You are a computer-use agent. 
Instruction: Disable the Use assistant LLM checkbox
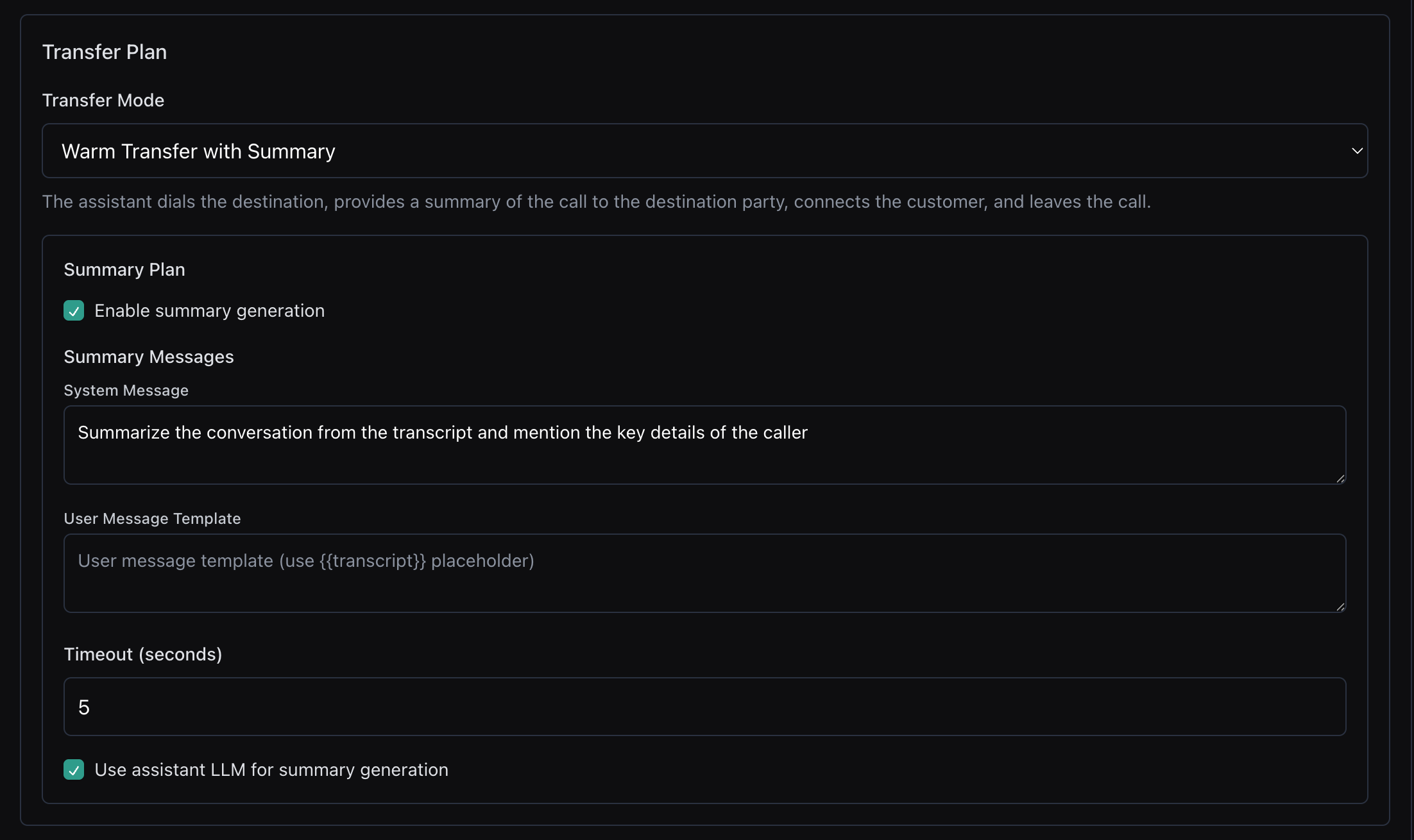pyautogui.click(x=74, y=770)
